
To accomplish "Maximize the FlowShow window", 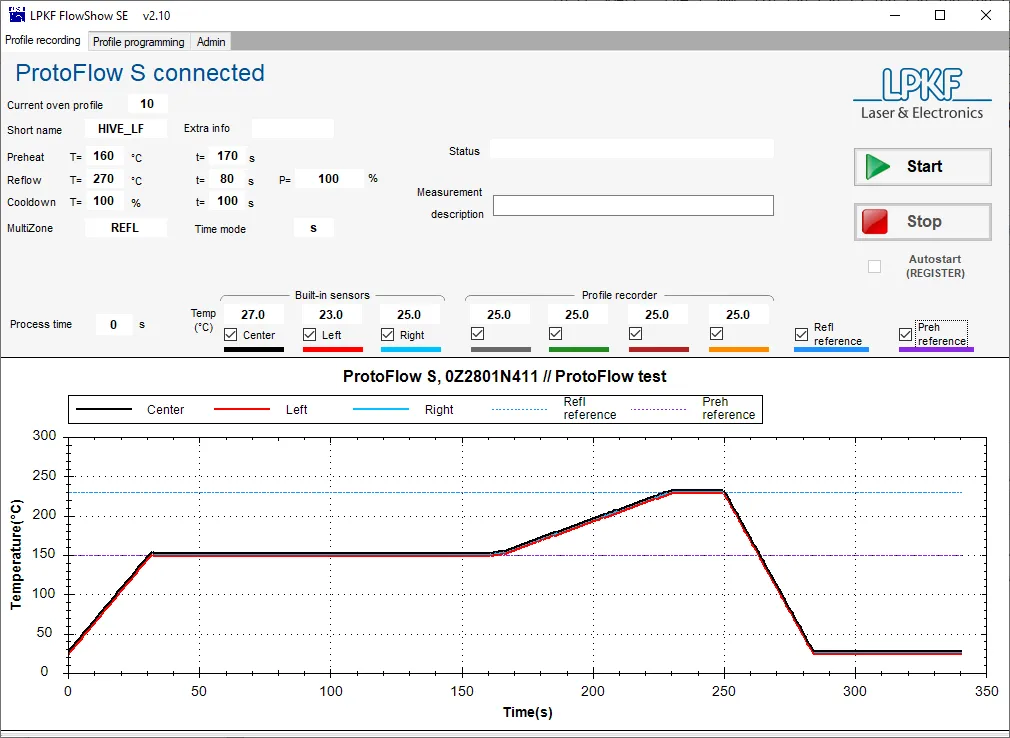I will [940, 15].
